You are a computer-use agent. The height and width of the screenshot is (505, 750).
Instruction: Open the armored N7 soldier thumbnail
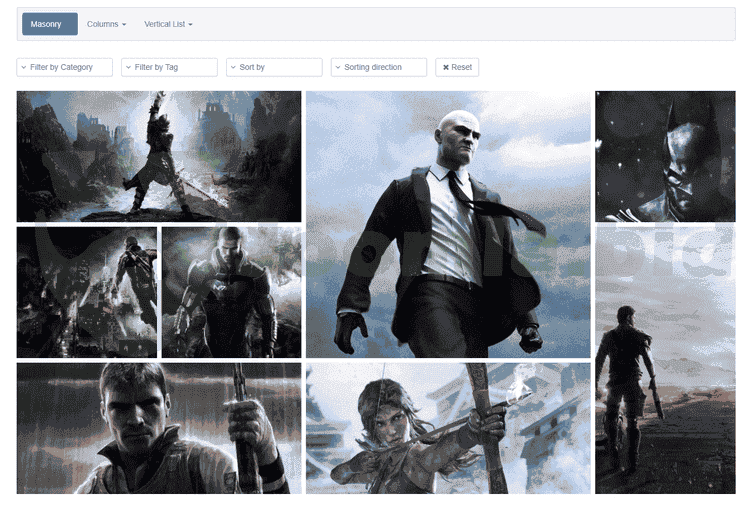(x=232, y=292)
